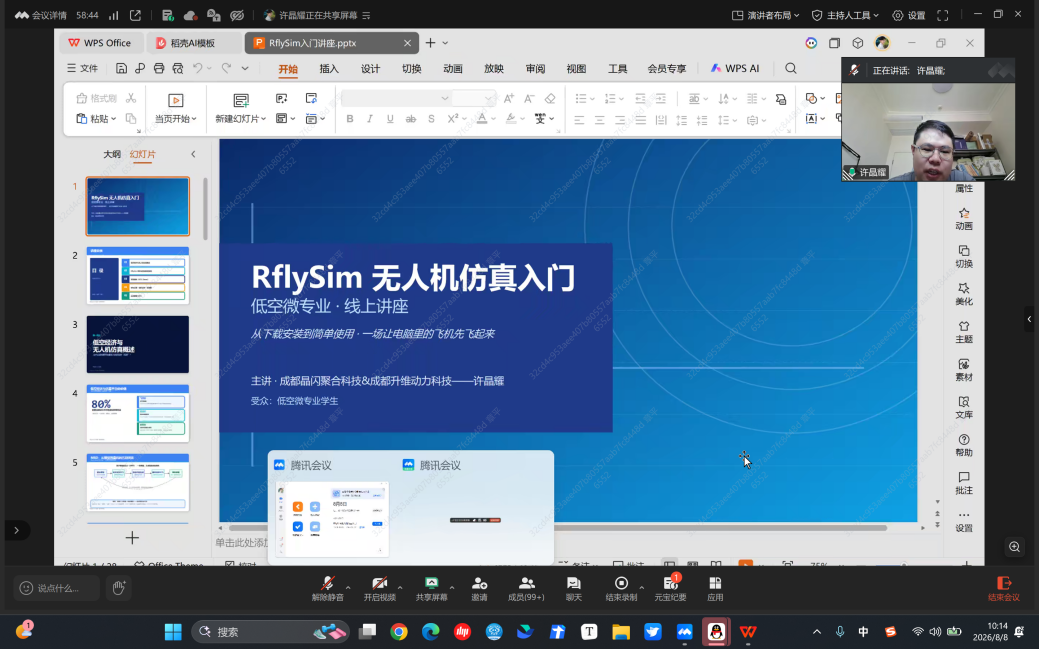1039x649 pixels.
Task: Click the 说点什么 chat input field
Action: tap(57, 588)
